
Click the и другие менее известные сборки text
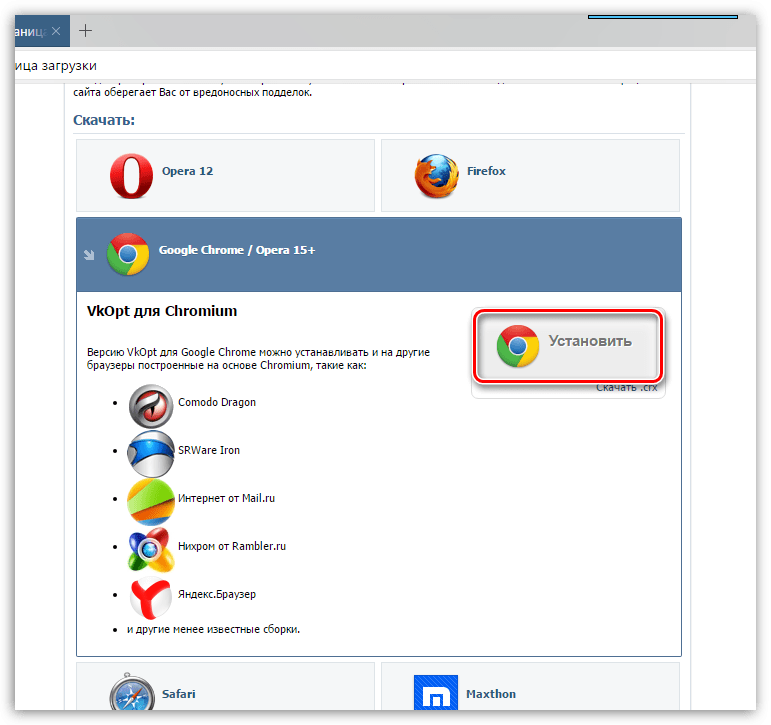point(213,630)
